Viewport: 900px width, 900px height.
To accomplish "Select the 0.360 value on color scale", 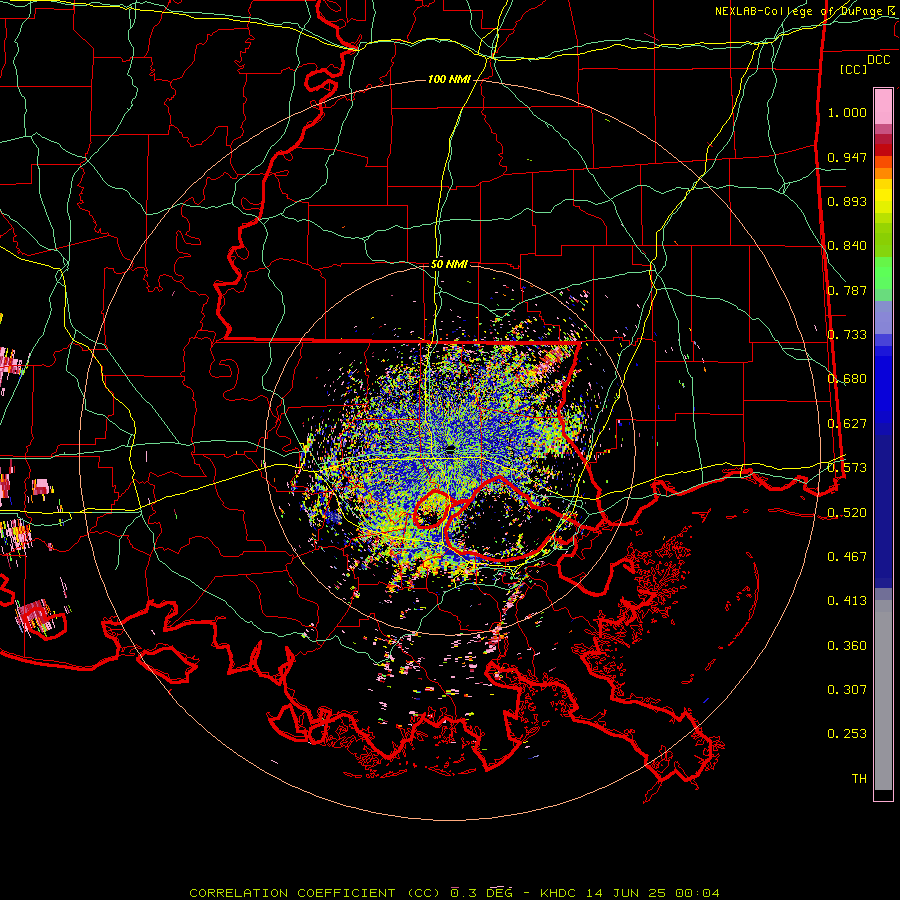I will pyautogui.click(x=847, y=646).
